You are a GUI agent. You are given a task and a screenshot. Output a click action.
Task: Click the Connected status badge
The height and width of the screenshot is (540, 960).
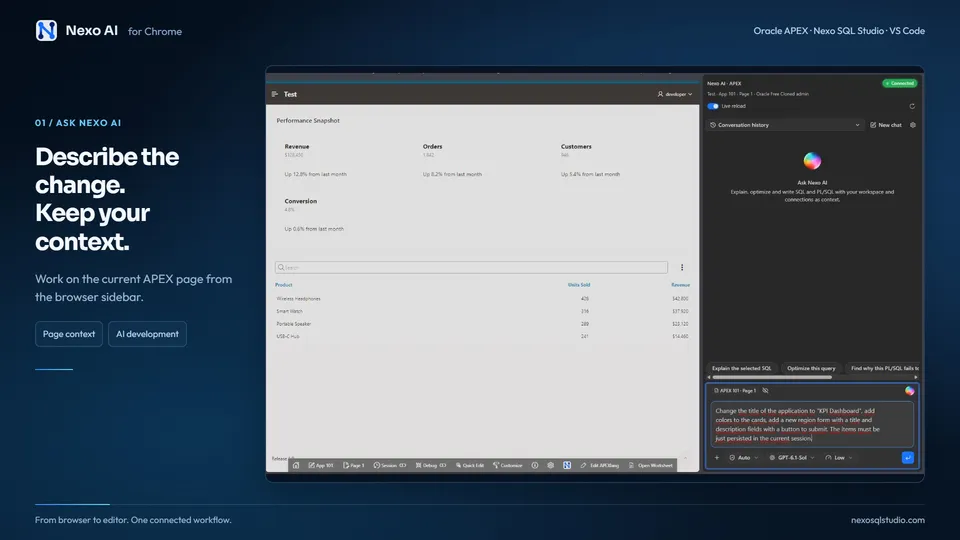coord(899,83)
